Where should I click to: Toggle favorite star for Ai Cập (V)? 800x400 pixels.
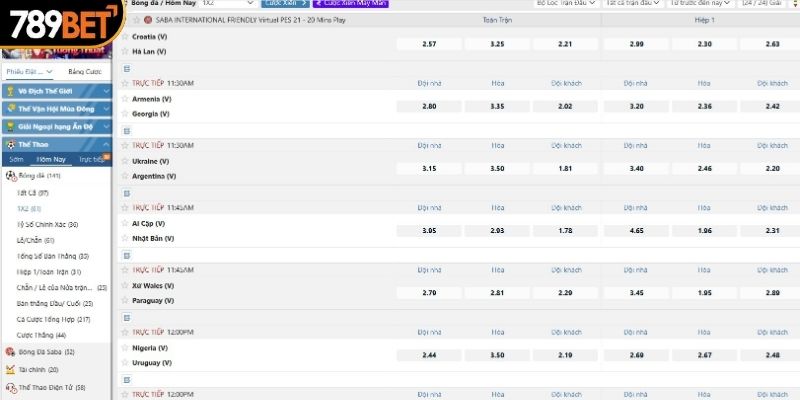[126, 223]
